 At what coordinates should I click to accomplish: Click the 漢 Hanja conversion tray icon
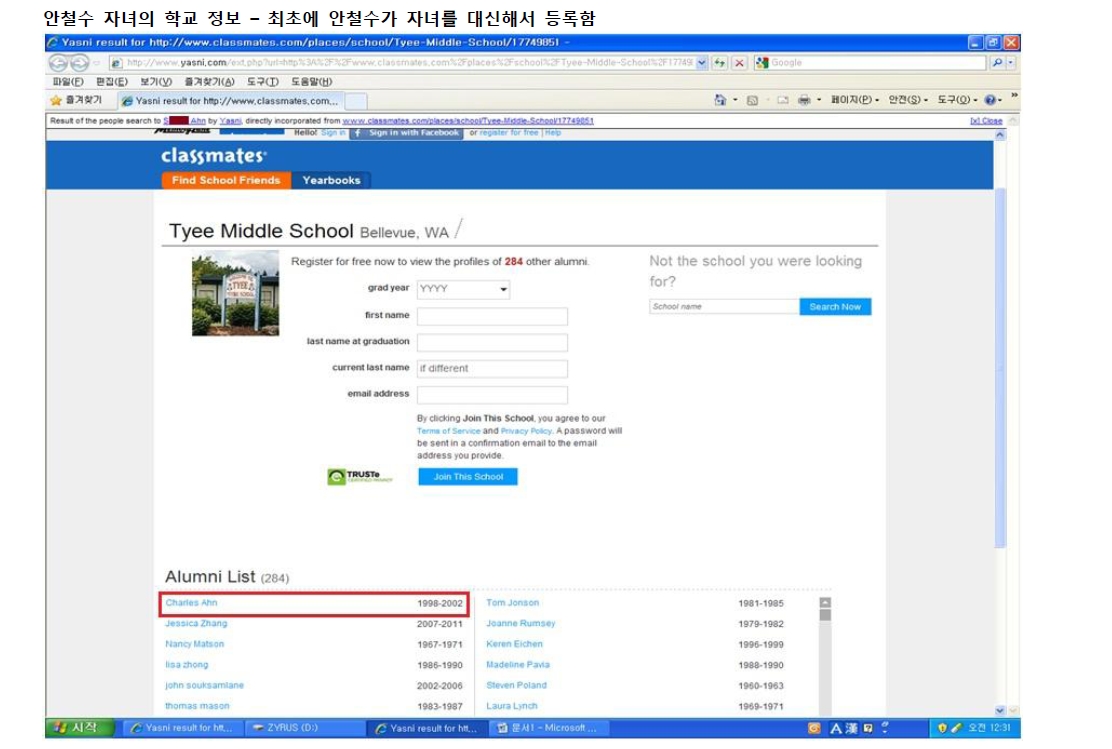(851, 728)
